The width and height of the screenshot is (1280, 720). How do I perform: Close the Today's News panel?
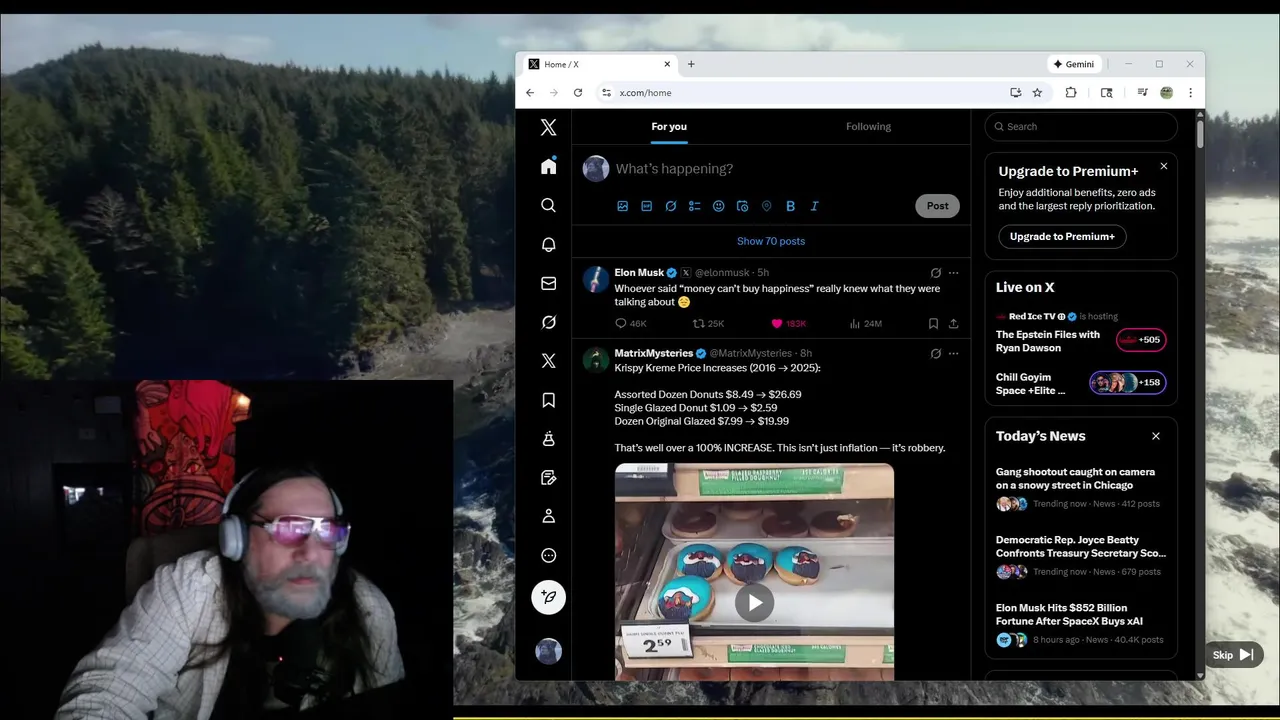tap(1156, 436)
